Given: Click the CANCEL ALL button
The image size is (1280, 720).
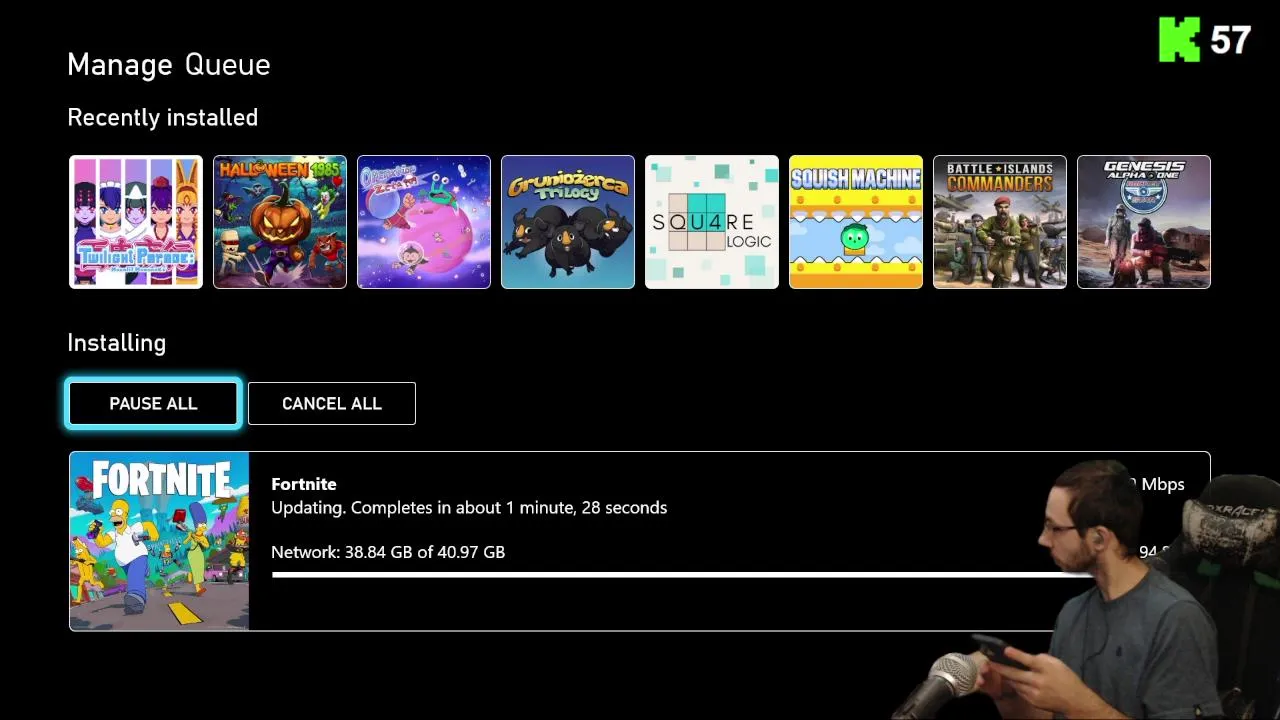Looking at the screenshot, I should click(x=332, y=403).
